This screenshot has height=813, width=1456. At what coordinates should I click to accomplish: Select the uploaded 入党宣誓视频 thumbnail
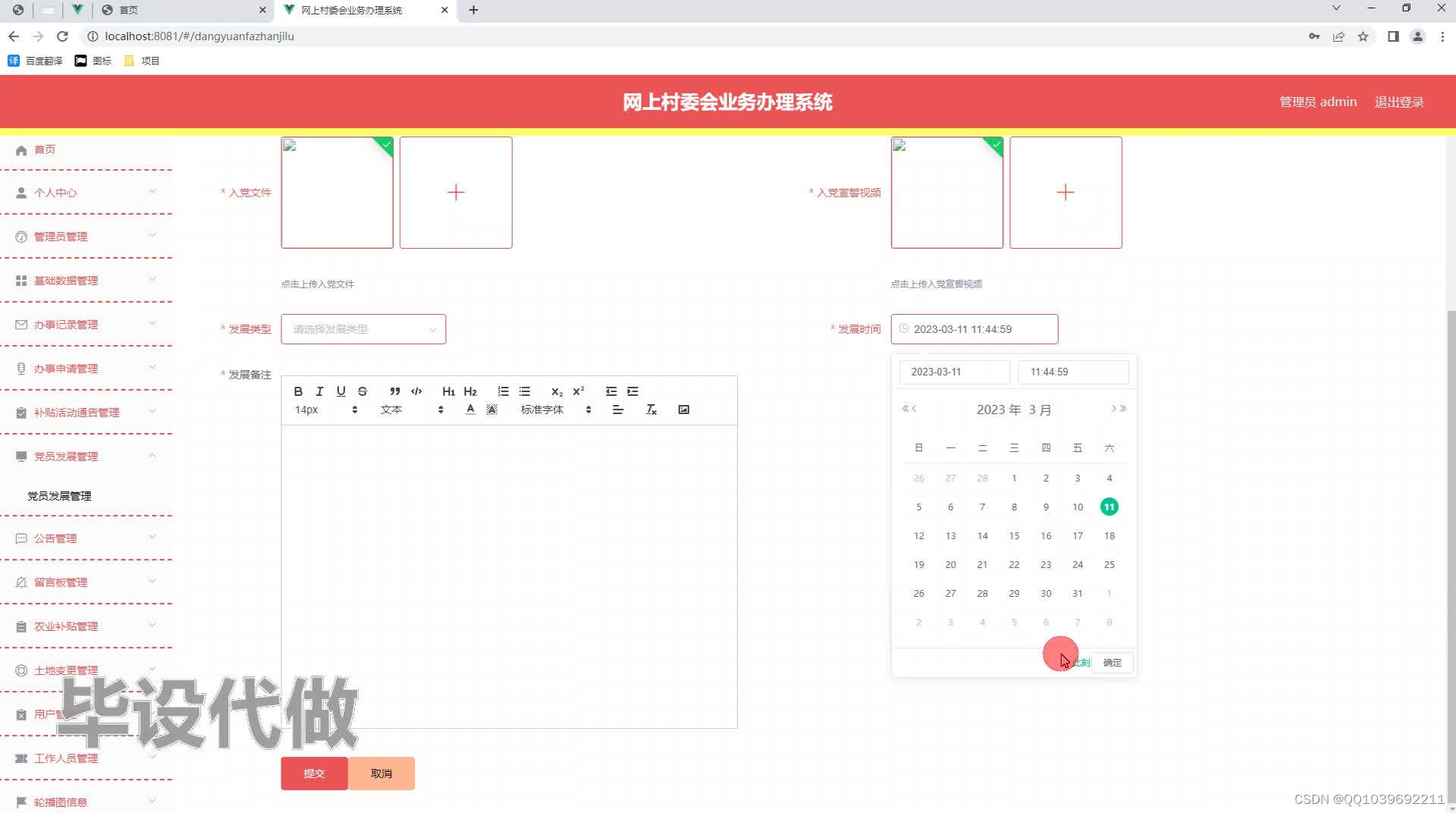point(947,193)
